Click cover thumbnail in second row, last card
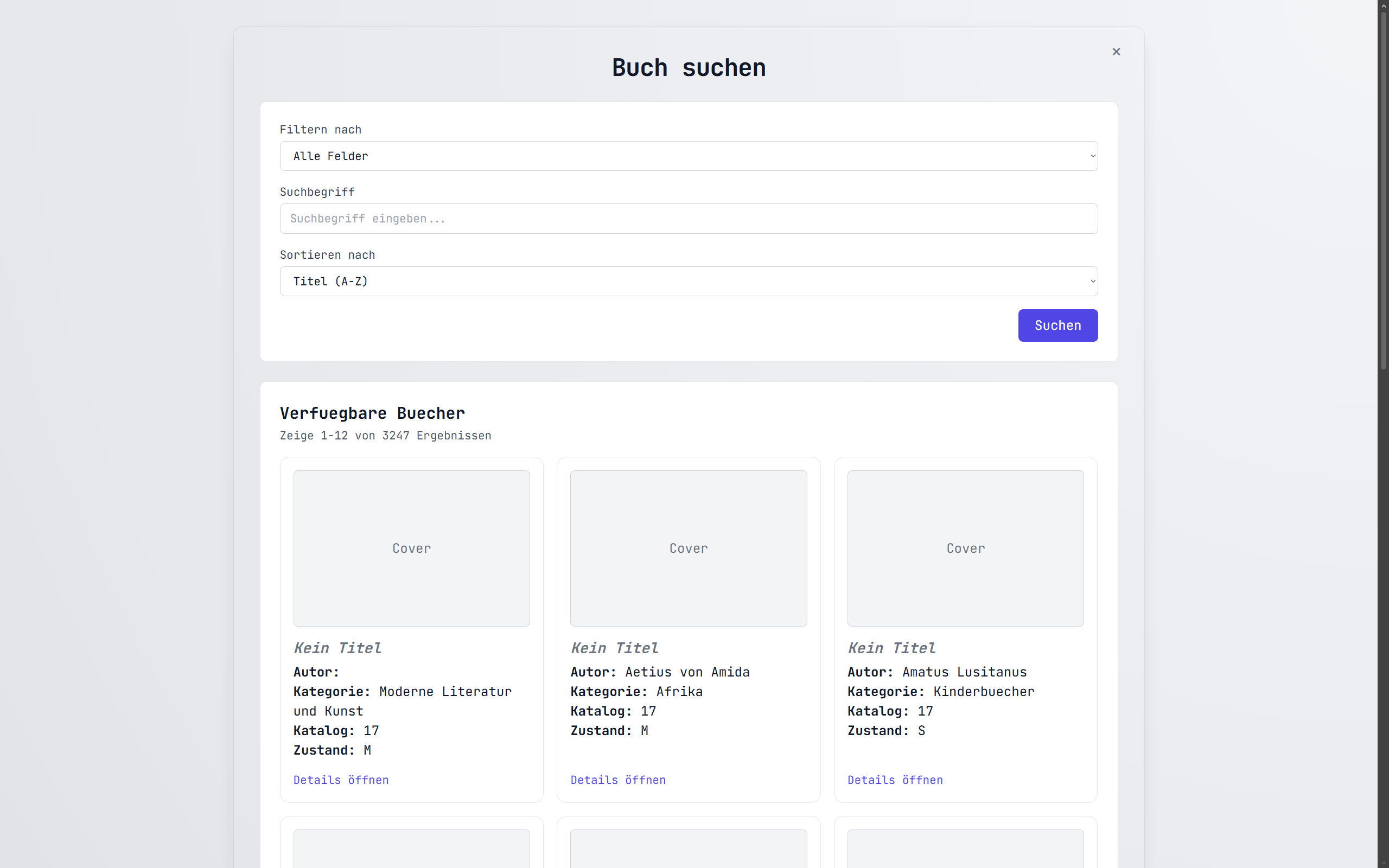The image size is (1389, 868). (x=965, y=848)
